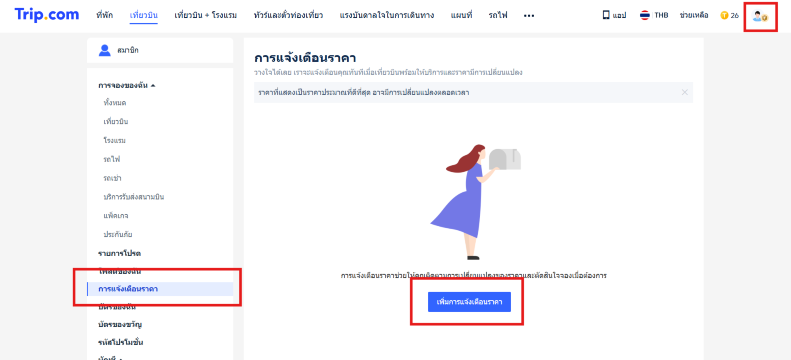Open บัตรของขวัญ gift cards in sidebar
This screenshot has width=791, height=360.
[120, 324]
